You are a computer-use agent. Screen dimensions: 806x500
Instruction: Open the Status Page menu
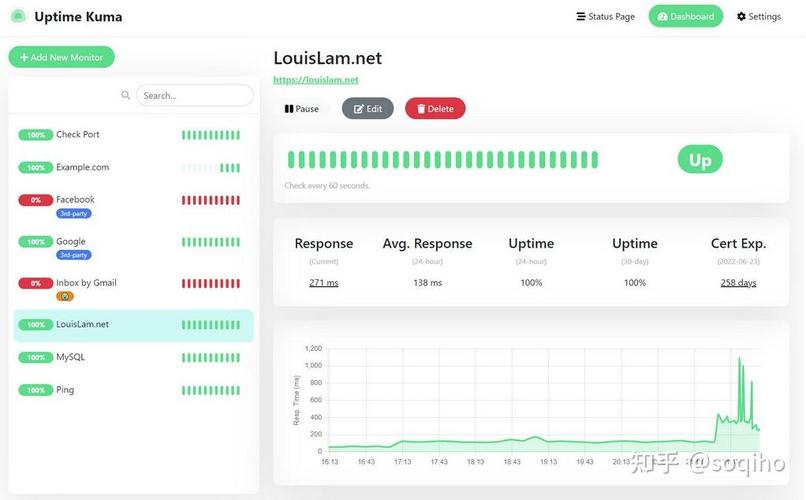pos(606,16)
